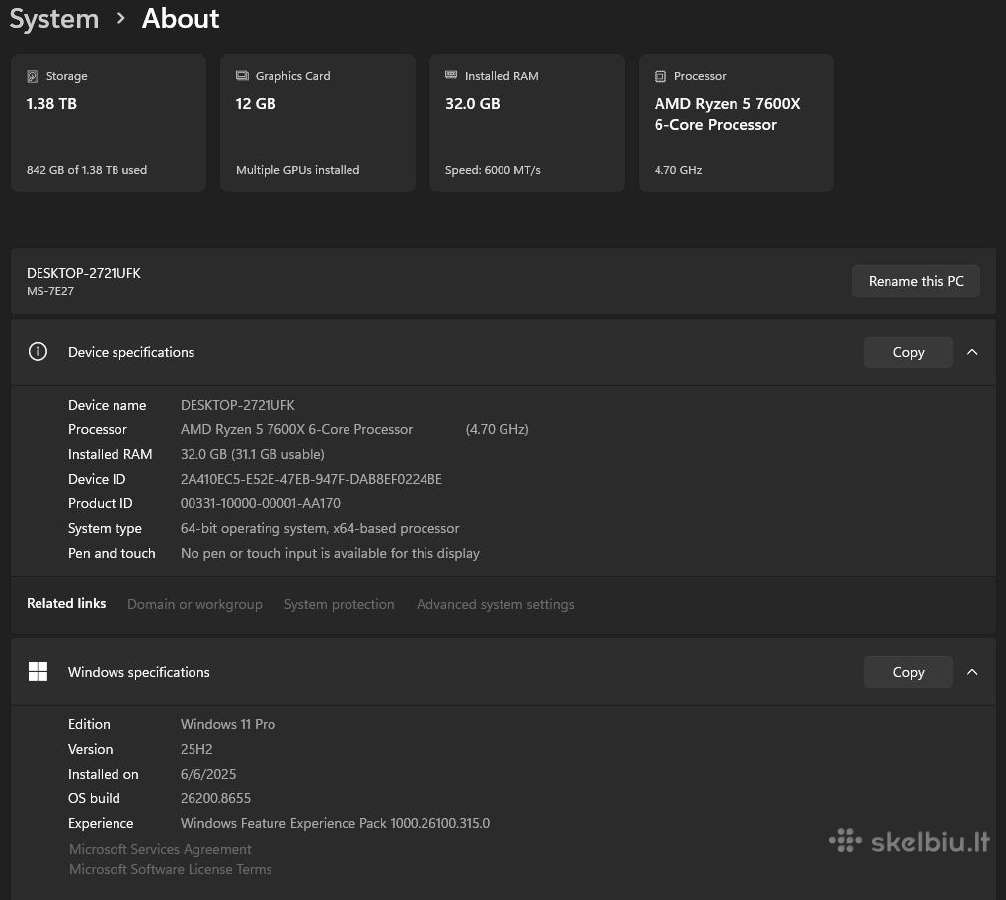Click the Experience label

point(101,824)
